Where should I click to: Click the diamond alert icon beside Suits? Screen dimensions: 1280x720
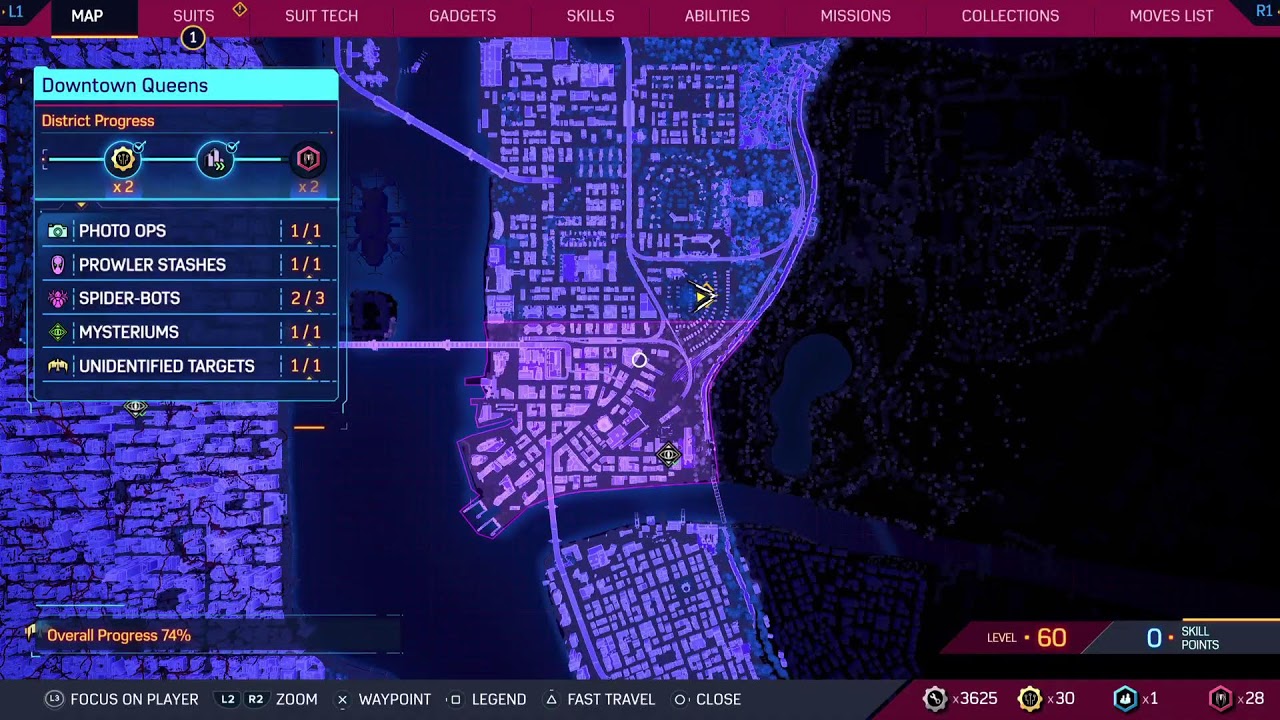(x=240, y=10)
